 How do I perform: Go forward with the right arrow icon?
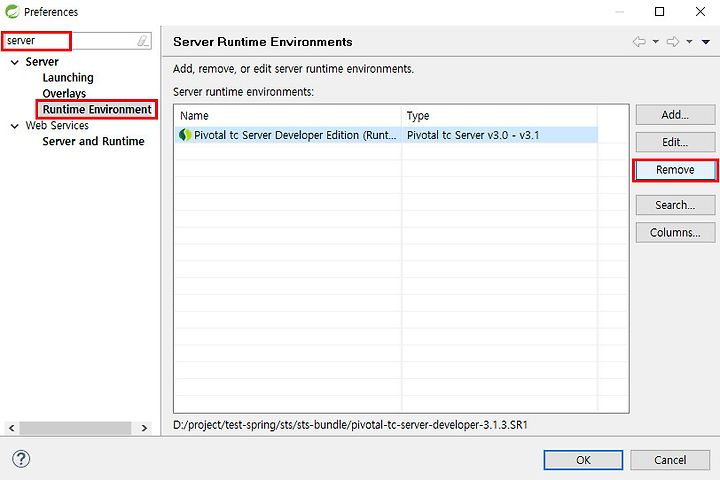pos(673,42)
